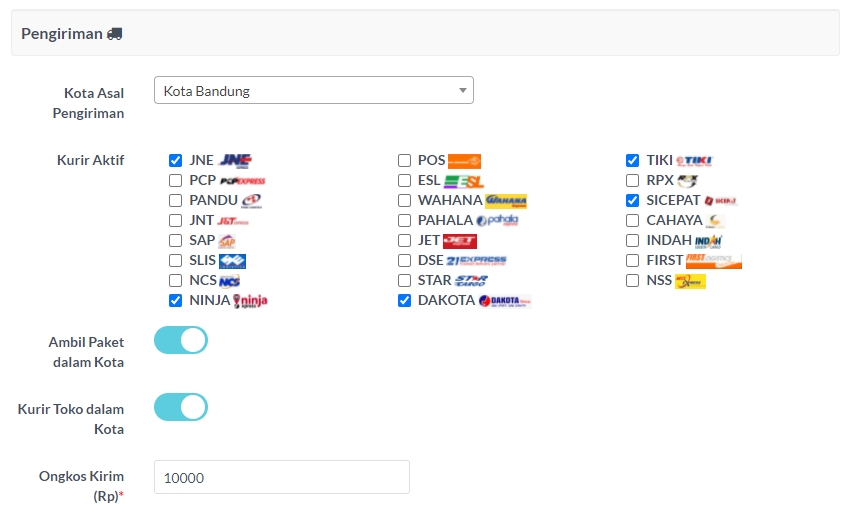Click the Dakota cargo logo
This screenshot has height=514, width=856.
point(504,300)
